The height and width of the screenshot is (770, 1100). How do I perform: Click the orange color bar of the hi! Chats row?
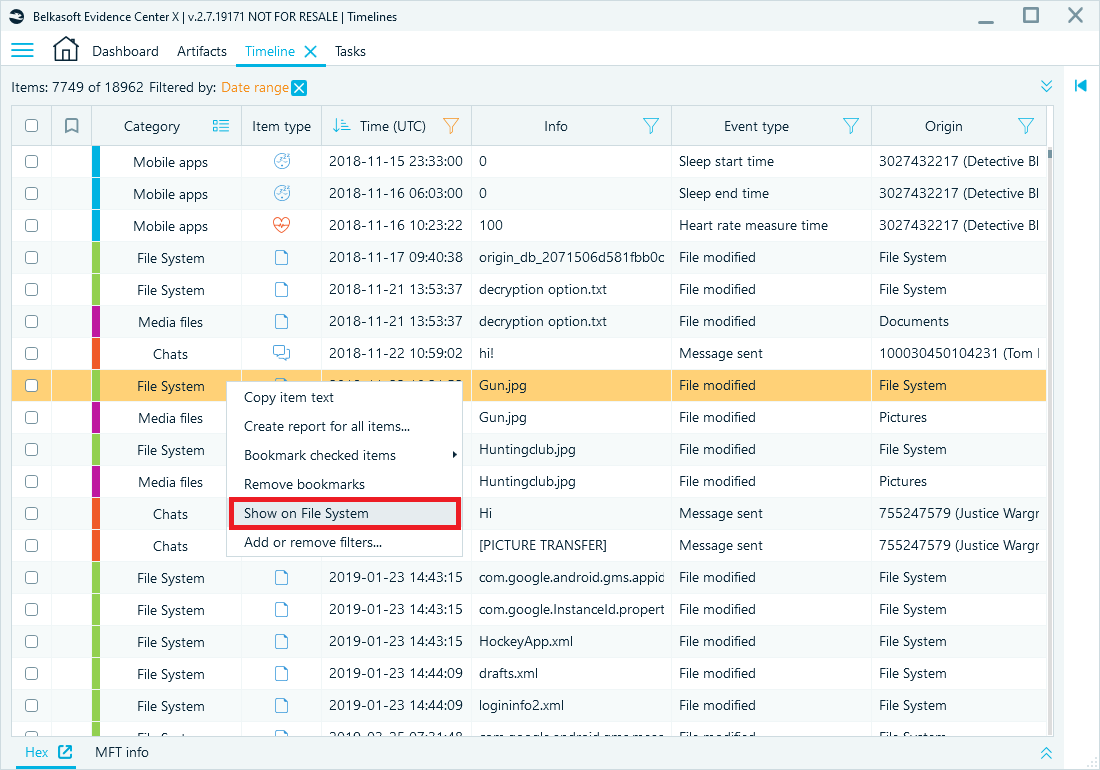(96, 353)
